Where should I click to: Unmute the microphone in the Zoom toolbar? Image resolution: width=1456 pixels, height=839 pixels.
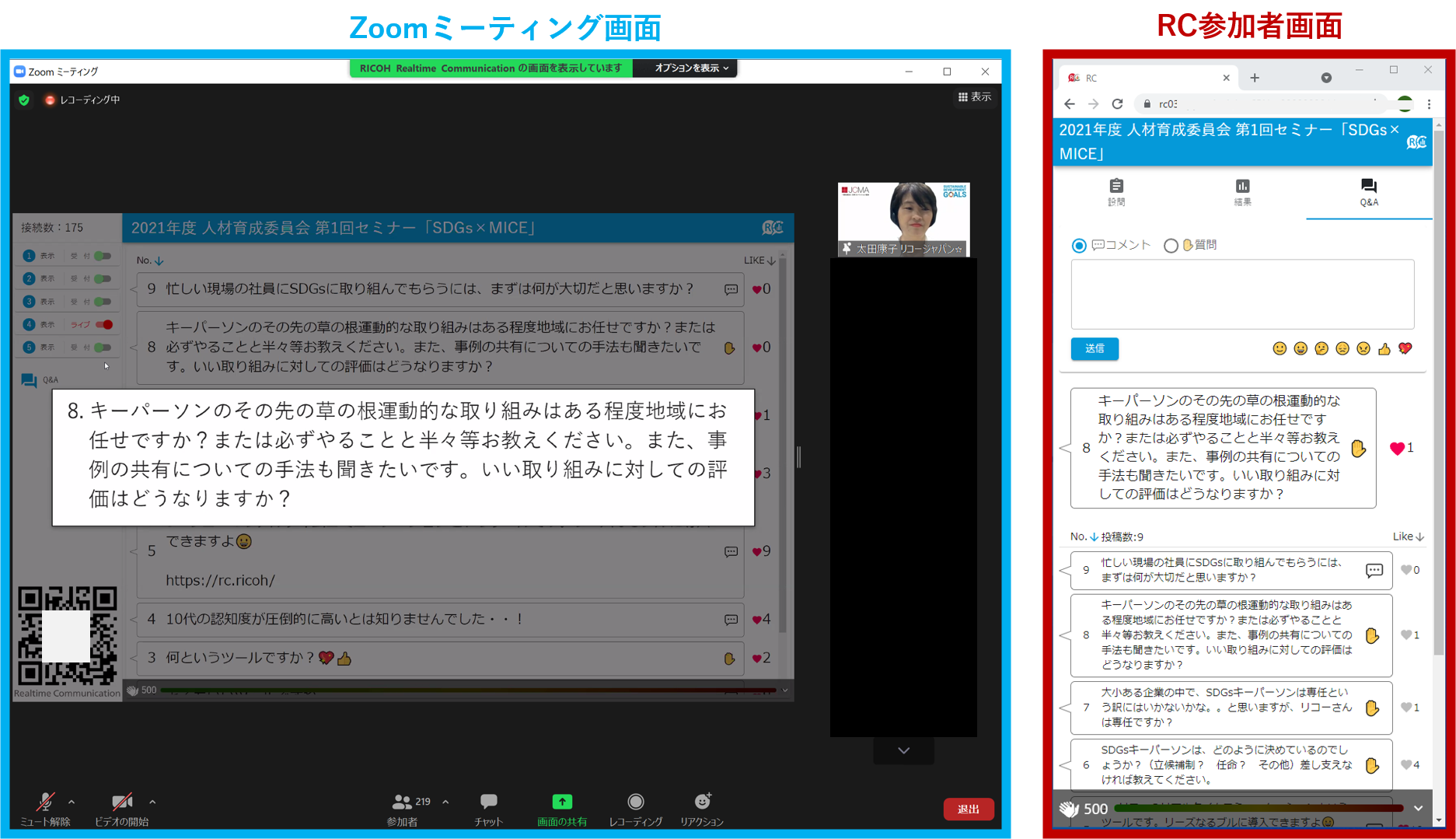click(44, 808)
